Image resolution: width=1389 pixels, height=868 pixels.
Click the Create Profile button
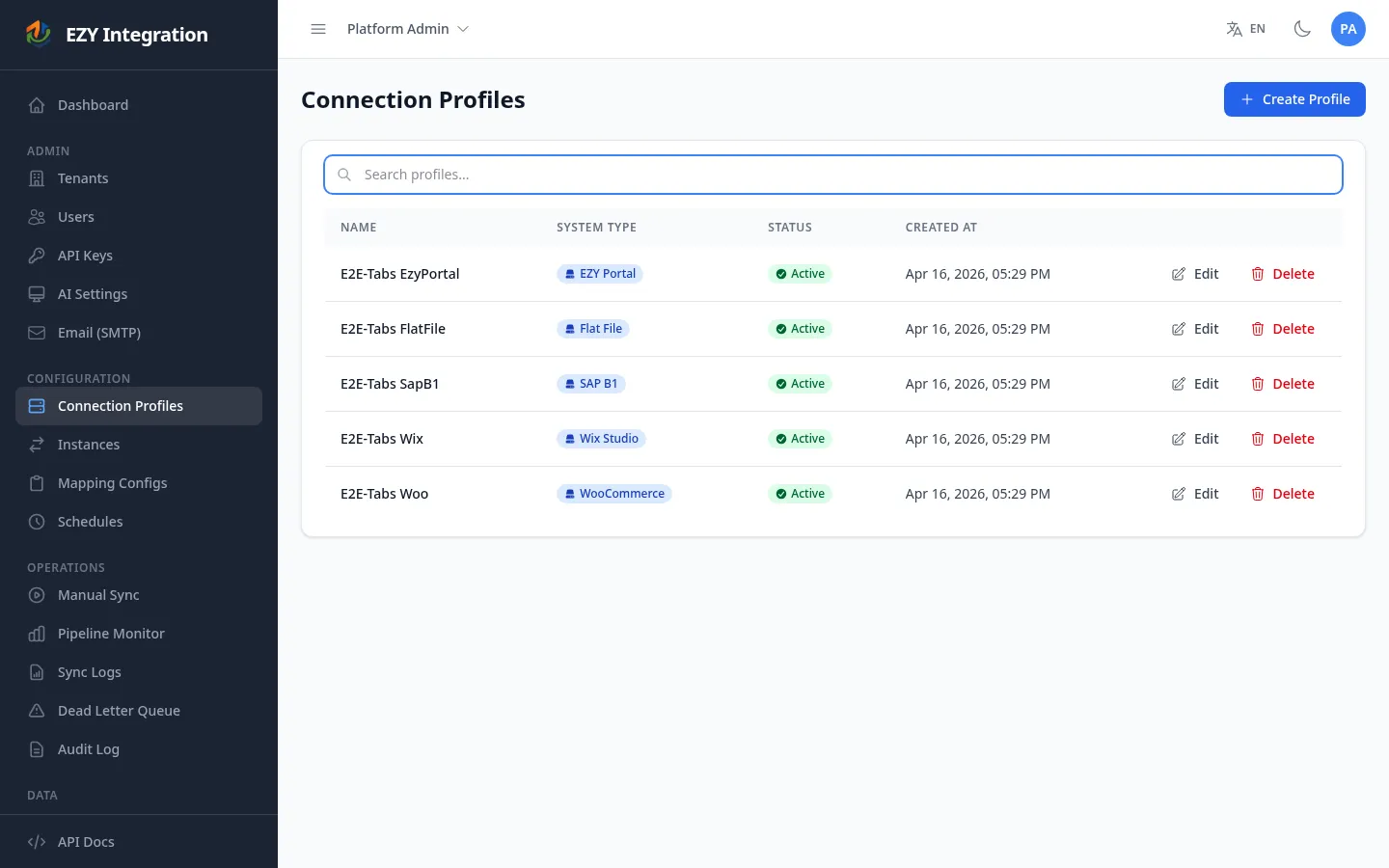(x=1294, y=99)
